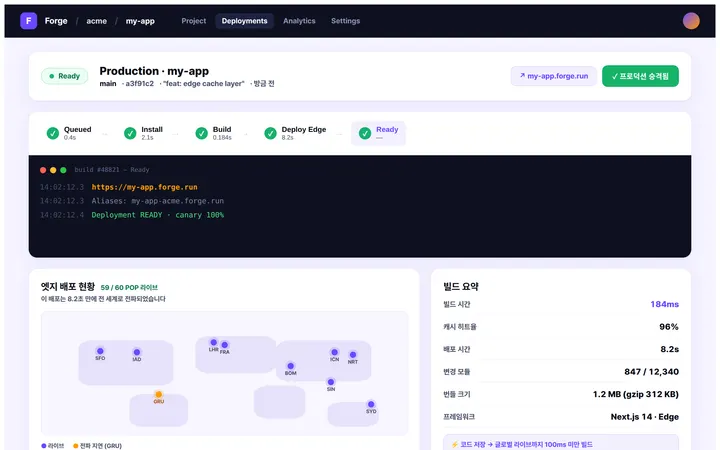Image resolution: width=720 pixels, height=450 pixels.
Task: Open the user avatar in top bar
Action: click(x=691, y=21)
